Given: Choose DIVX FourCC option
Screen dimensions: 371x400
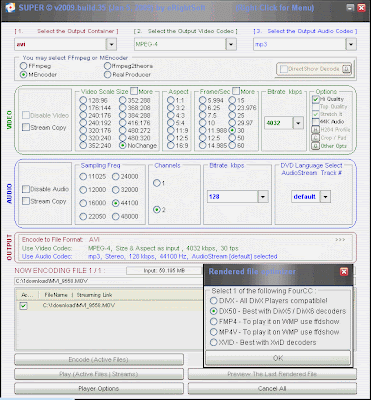Looking at the screenshot, I should click(213, 301).
